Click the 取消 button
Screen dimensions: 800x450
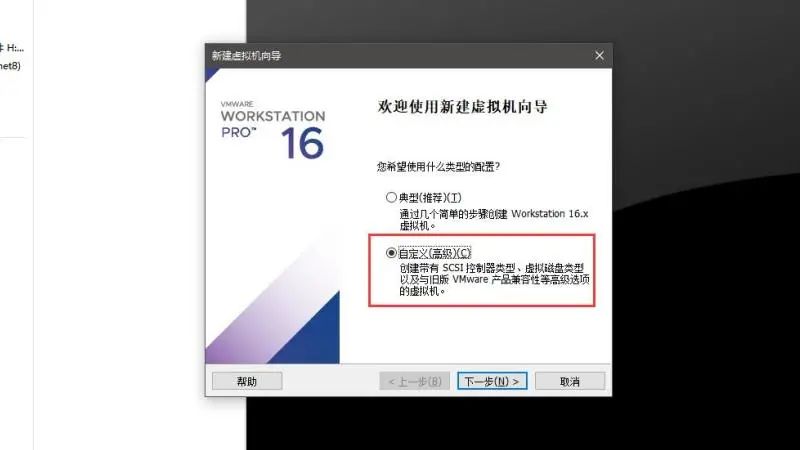click(x=570, y=381)
